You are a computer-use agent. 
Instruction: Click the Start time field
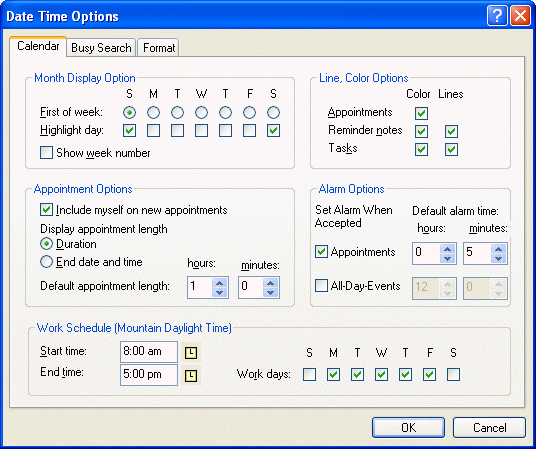(x=149, y=352)
